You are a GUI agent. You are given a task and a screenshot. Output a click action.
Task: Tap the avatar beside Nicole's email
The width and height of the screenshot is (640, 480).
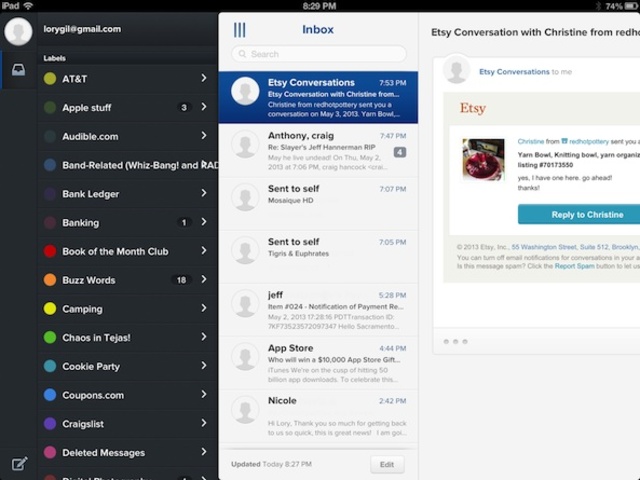(x=245, y=409)
